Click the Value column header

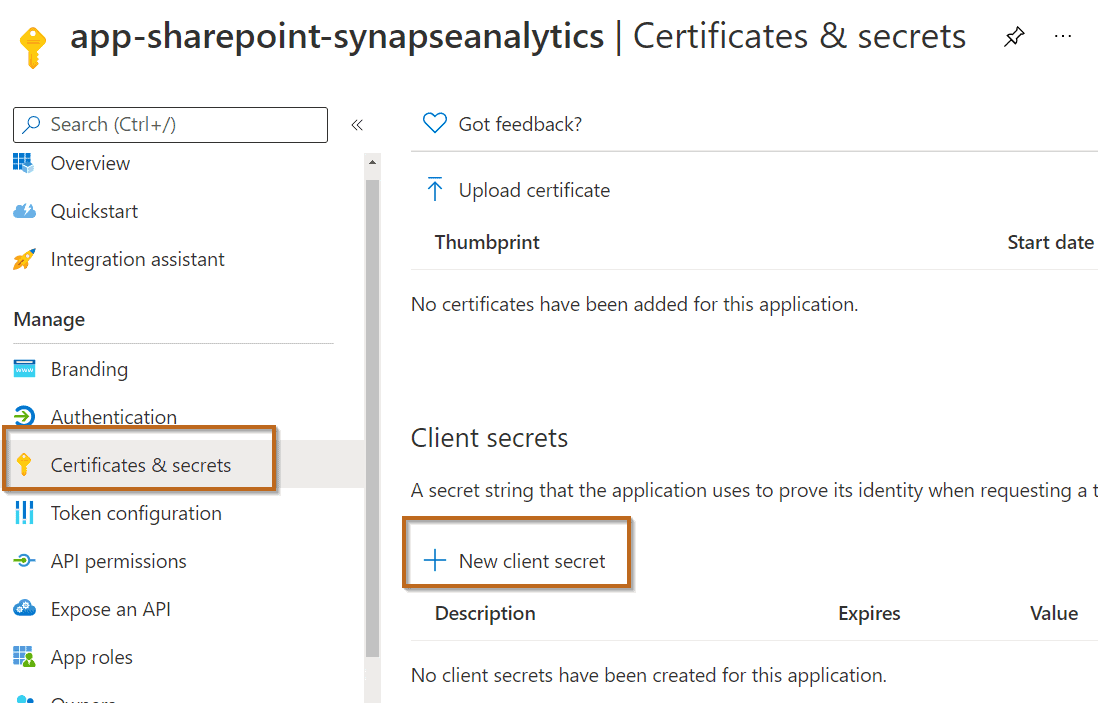click(1054, 613)
